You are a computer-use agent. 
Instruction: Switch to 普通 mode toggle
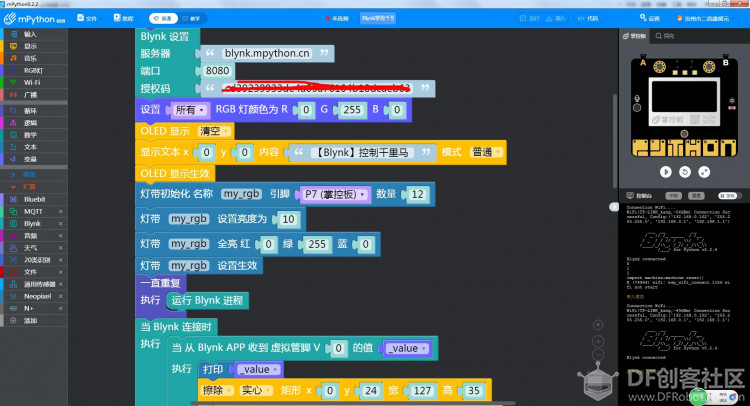(163, 18)
